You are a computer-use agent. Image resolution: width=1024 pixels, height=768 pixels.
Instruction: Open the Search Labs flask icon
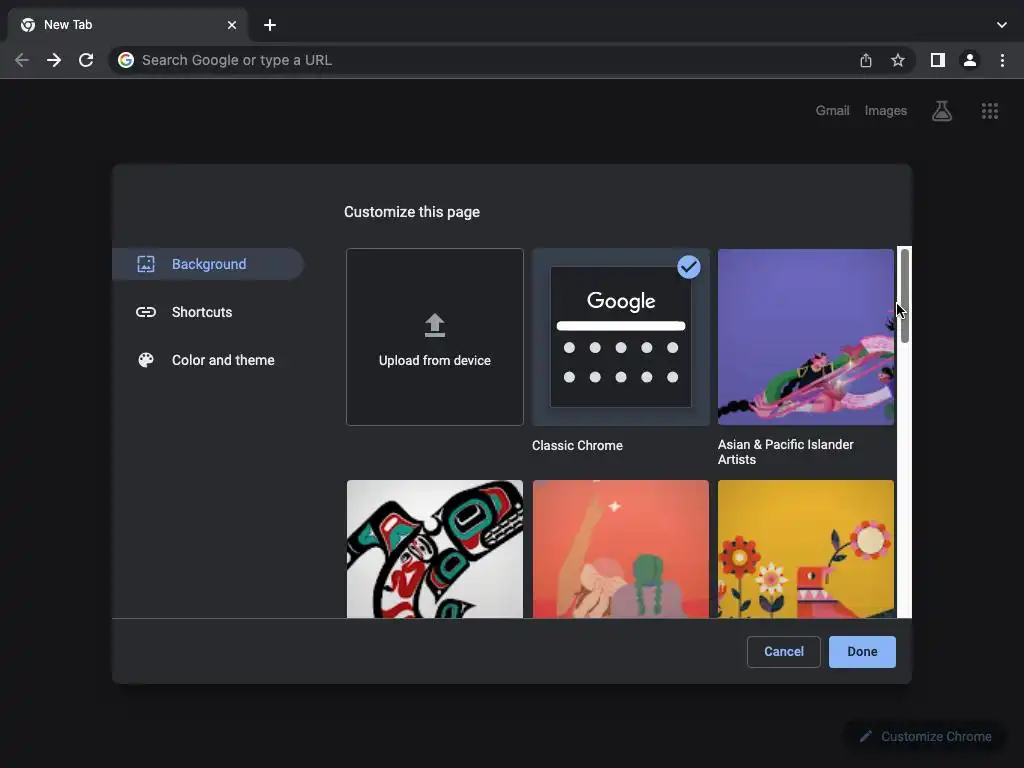[942, 111]
